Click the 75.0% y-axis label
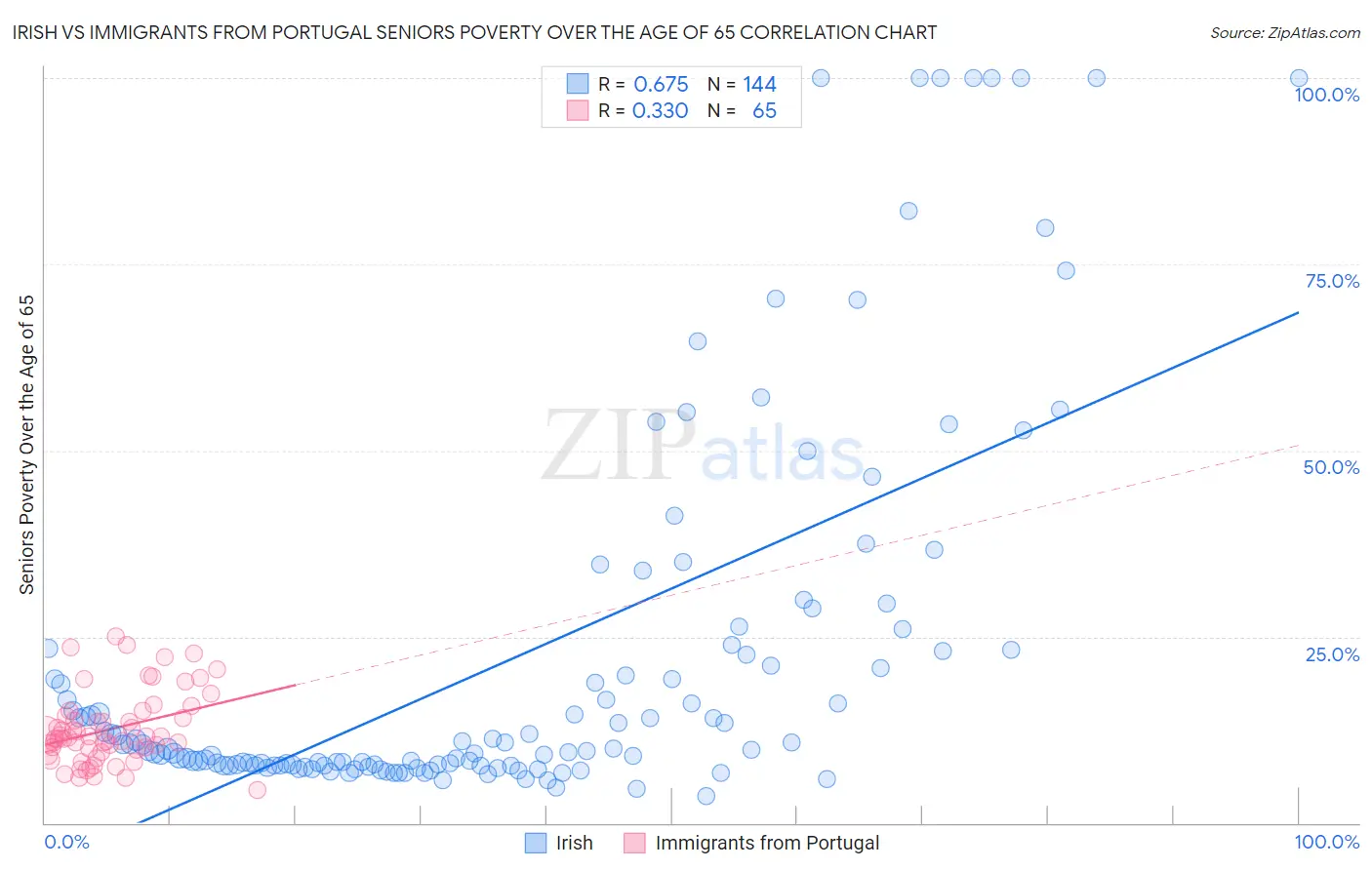Viewport: 1372px width, 870px height. pyautogui.click(x=1332, y=281)
